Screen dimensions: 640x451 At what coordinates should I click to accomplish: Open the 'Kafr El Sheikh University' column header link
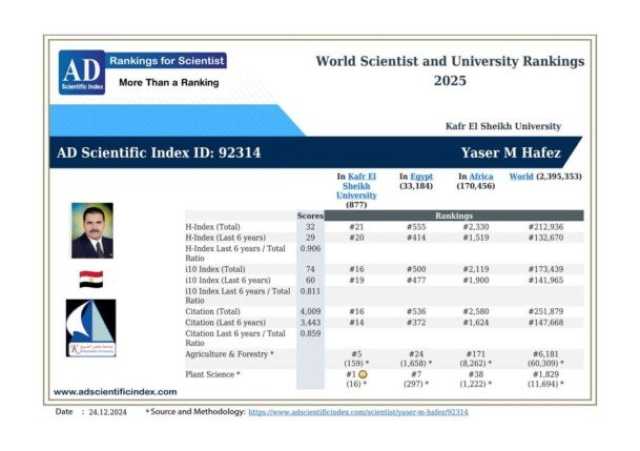point(356,186)
